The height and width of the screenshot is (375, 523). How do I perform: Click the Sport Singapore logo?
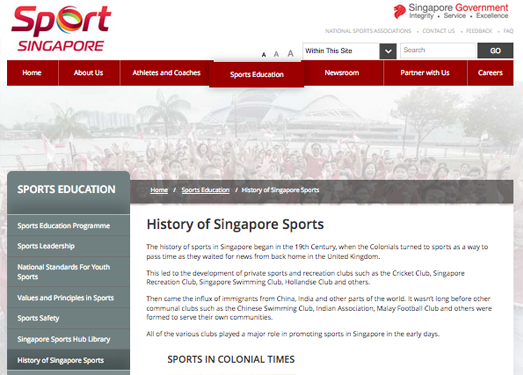tap(61, 29)
